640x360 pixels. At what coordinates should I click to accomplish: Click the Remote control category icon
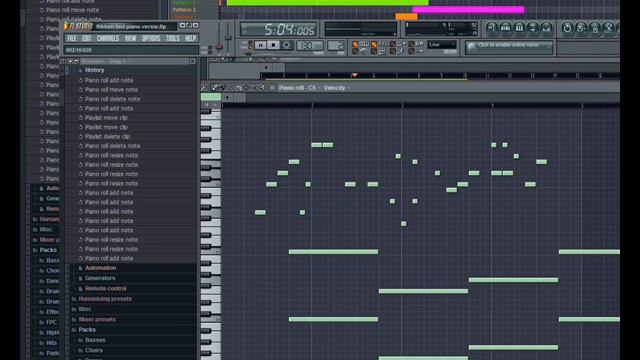80,289
